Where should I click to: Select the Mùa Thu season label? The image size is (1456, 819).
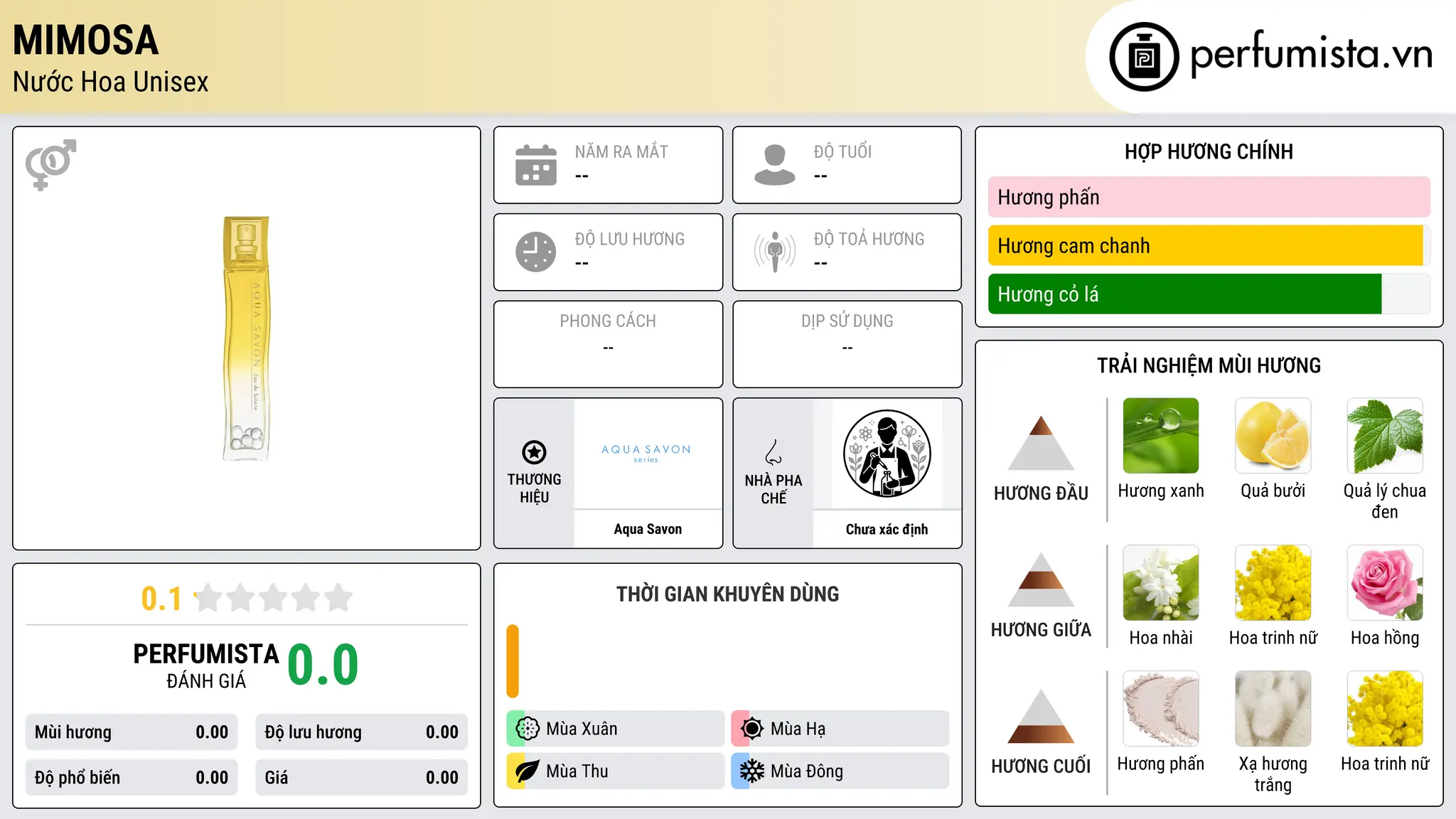pyautogui.click(x=577, y=771)
